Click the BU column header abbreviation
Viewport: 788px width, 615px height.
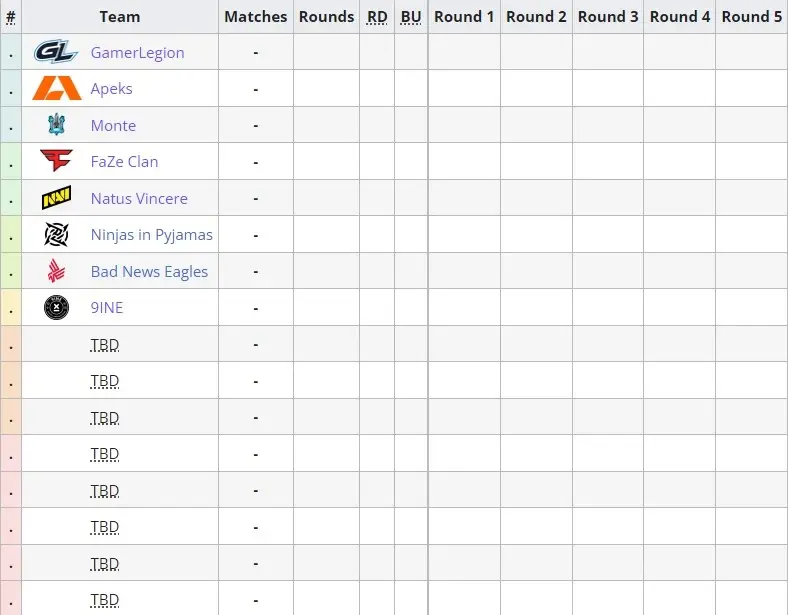pos(411,17)
